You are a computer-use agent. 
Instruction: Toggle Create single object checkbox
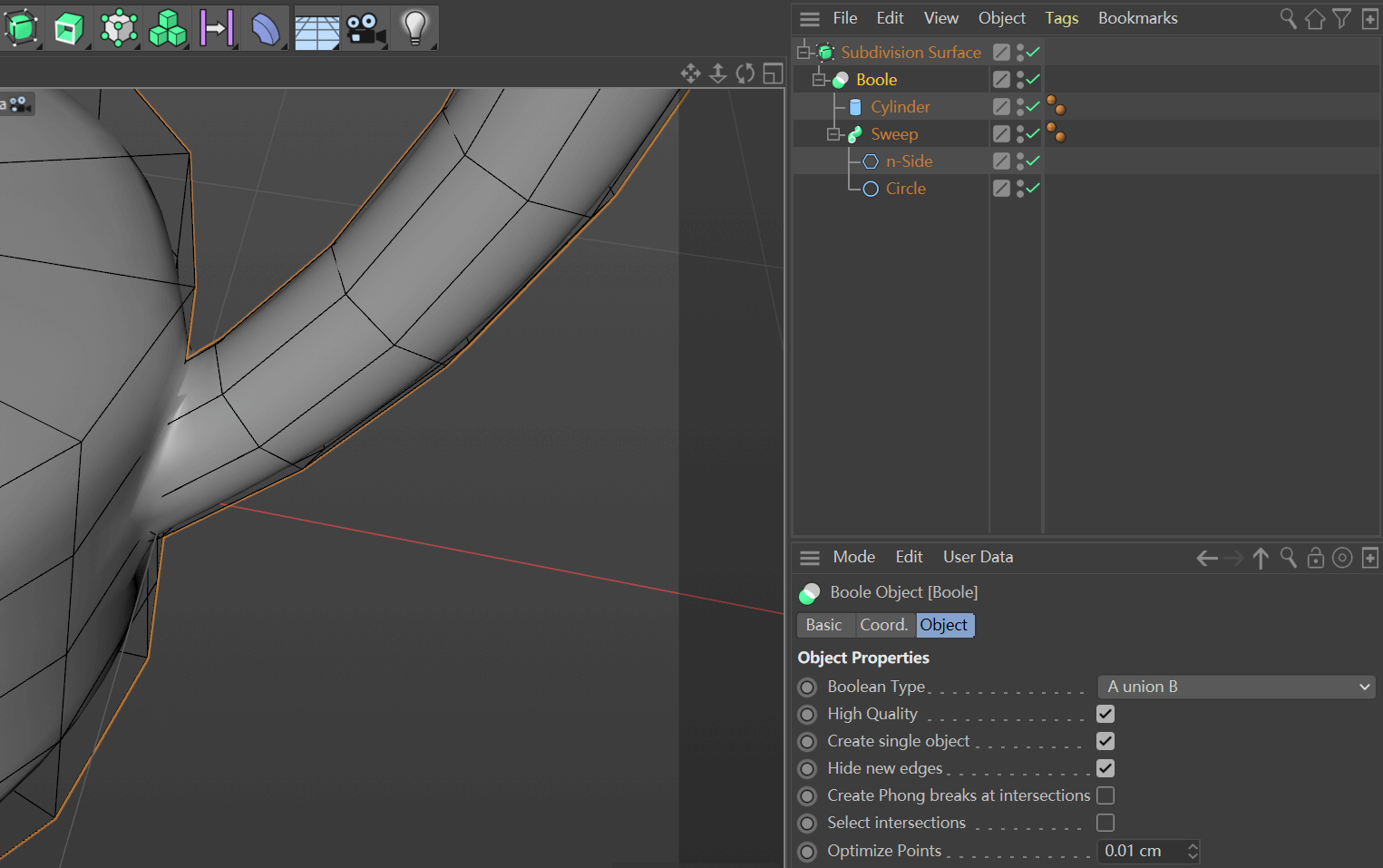pos(1105,741)
